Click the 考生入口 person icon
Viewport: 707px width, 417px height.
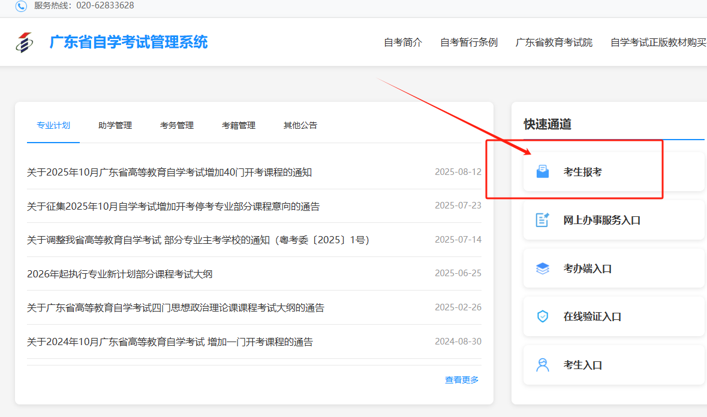click(x=542, y=365)
